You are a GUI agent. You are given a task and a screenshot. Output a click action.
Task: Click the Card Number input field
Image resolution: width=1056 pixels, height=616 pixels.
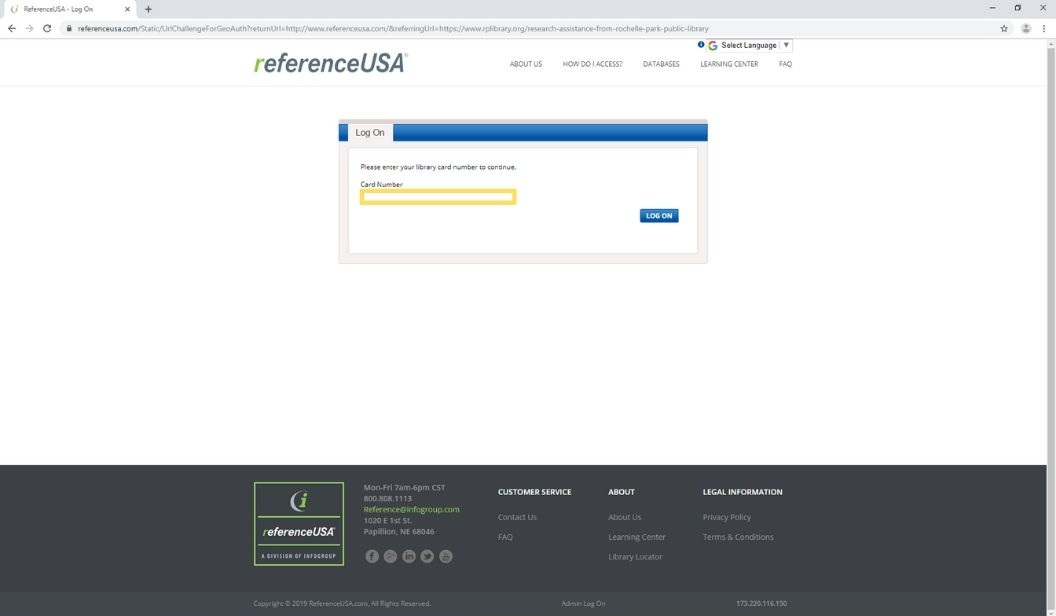[x=438, y=197]
